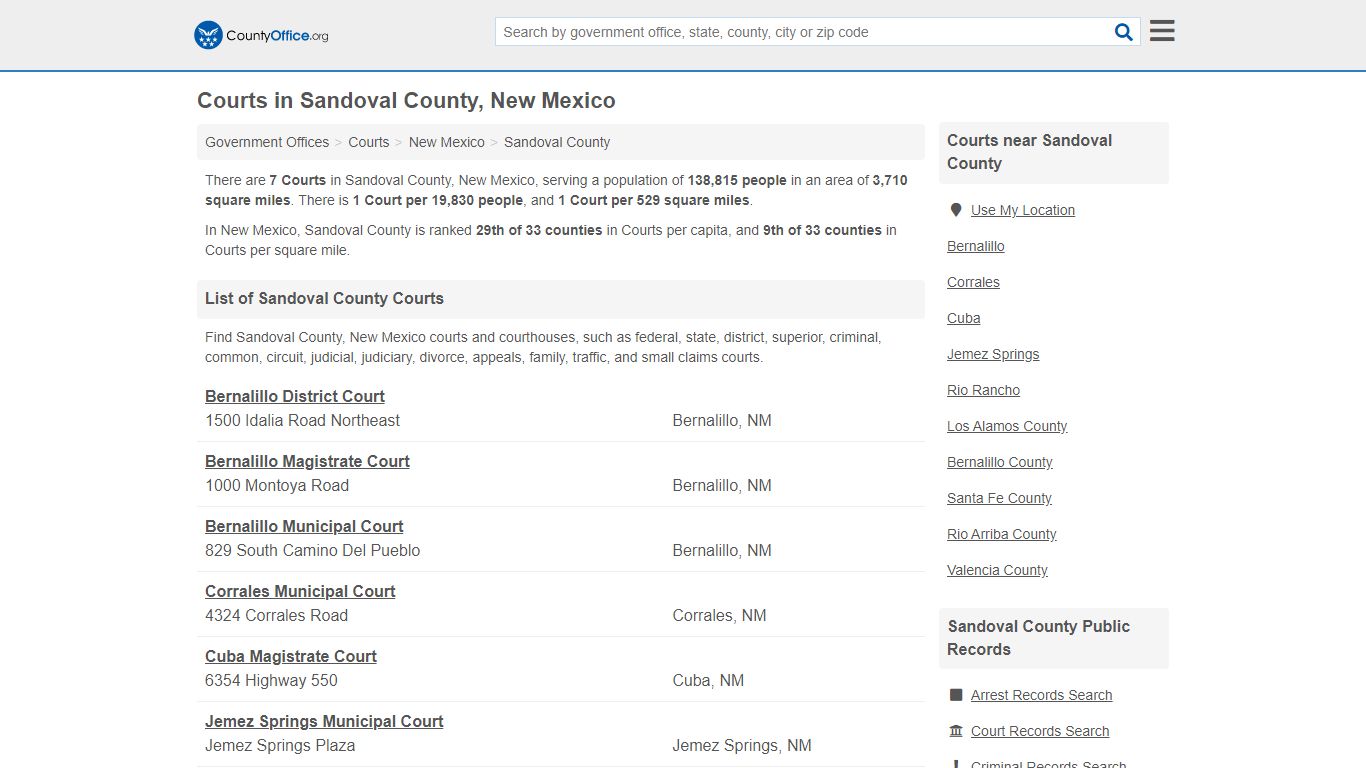This screenshot has width=1366, height=768.
Task: Open Bernalillo Municipal Court
Action: pyautogui.click(x=304, y=526)
